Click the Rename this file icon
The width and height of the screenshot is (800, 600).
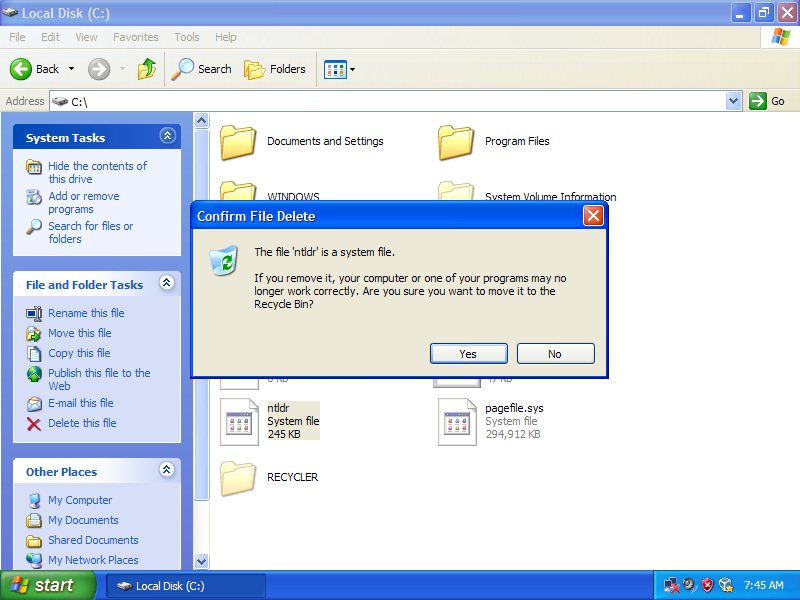coord(34,313)
